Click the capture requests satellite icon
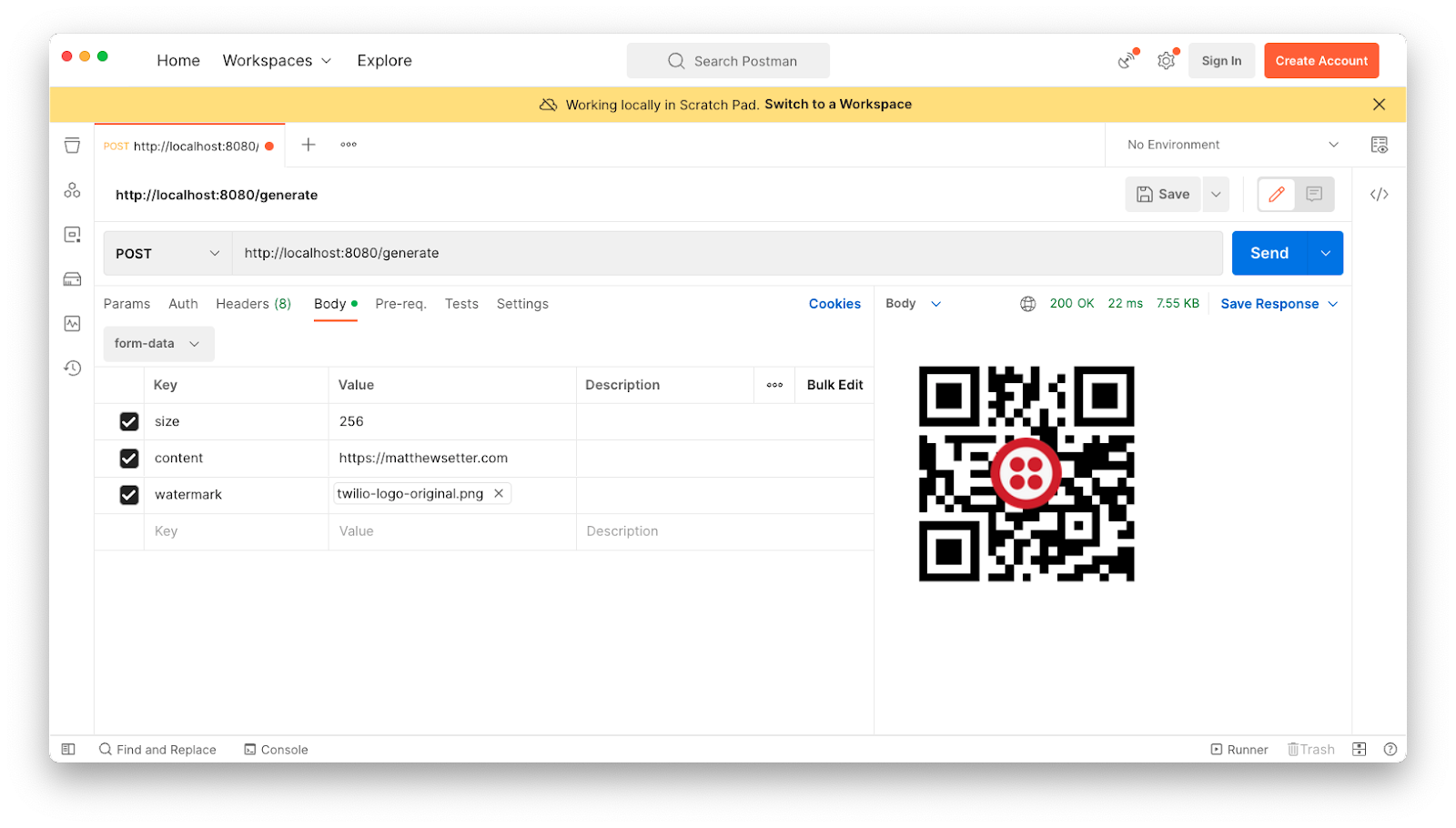Image resolution: width=1456 pixels, height=828 pixels. tap(1127, 61)
